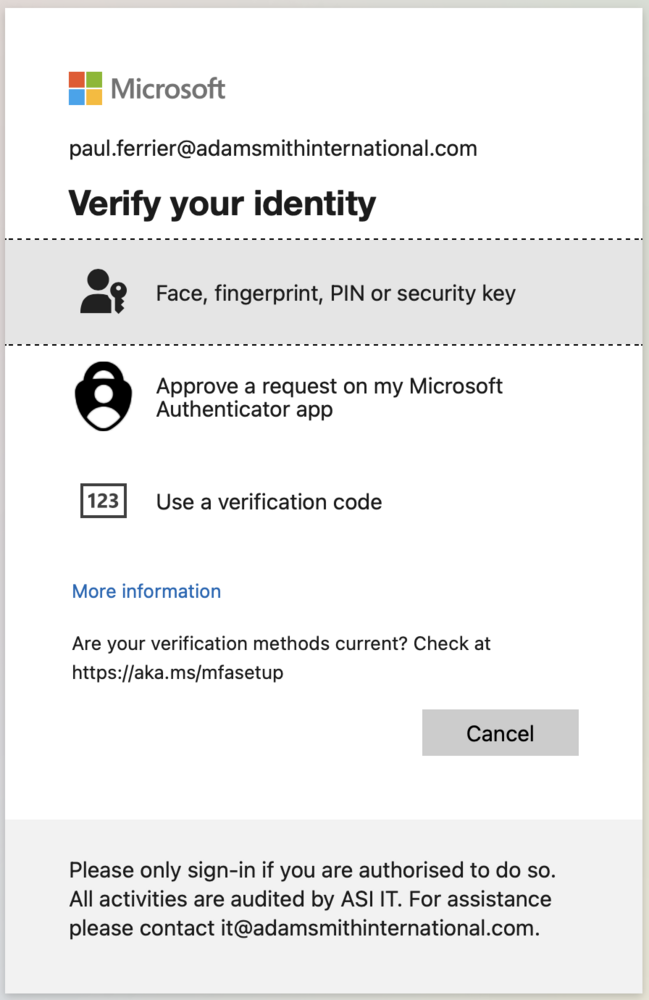Click the person with key icon
Viewport: 649px width, 1000px height.
coord(103,293)
